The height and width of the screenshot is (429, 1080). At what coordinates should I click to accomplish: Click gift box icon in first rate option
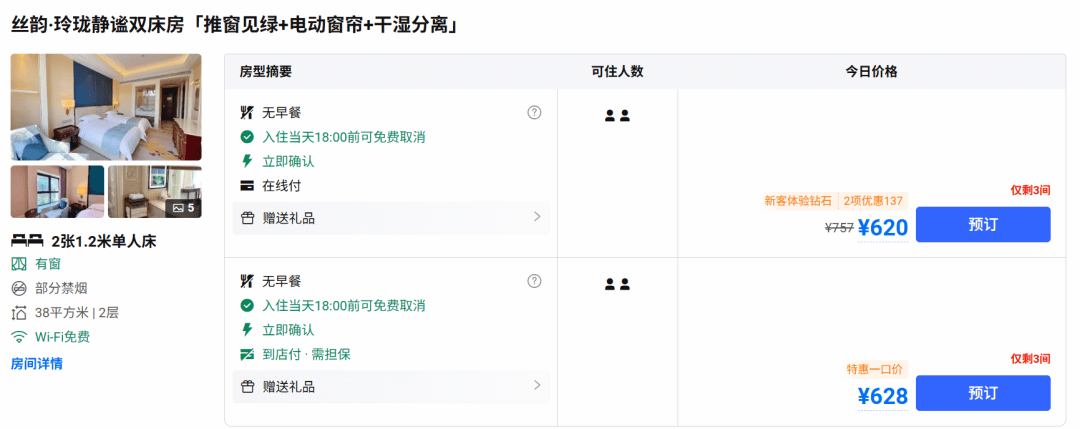pos(248,218)
